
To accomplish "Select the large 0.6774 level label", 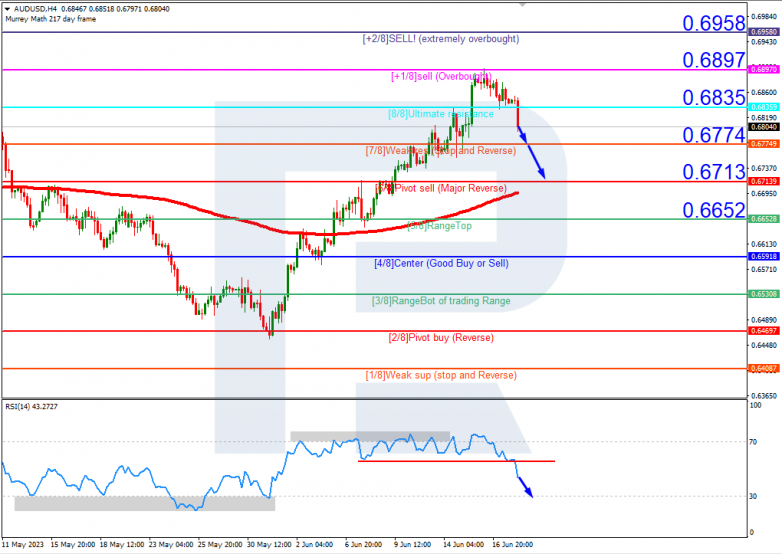I will 714,135.
